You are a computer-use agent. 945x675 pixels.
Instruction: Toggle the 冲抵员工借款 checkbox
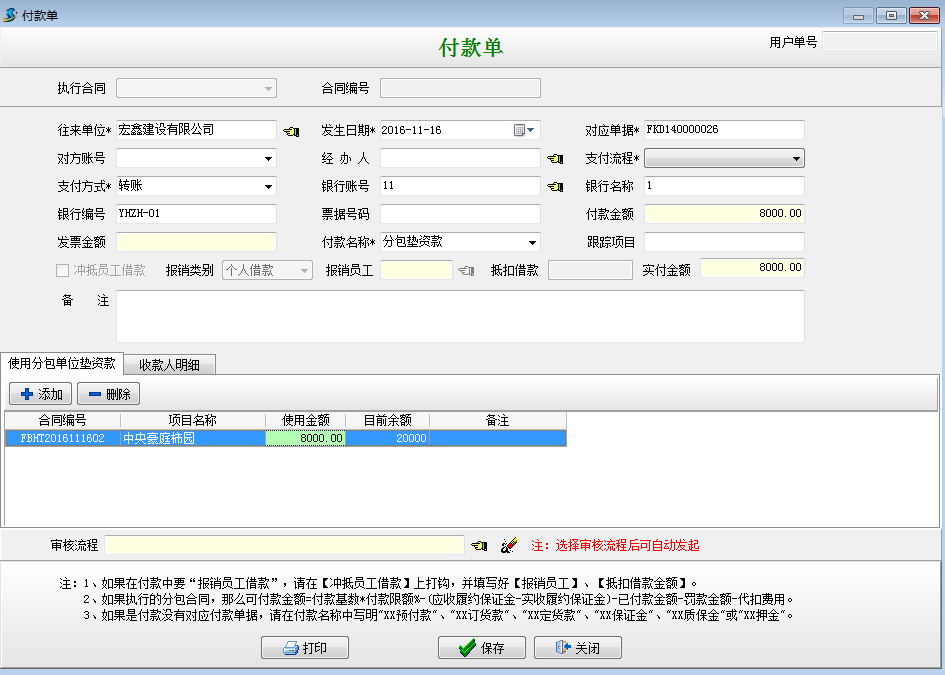click(63, 270)
